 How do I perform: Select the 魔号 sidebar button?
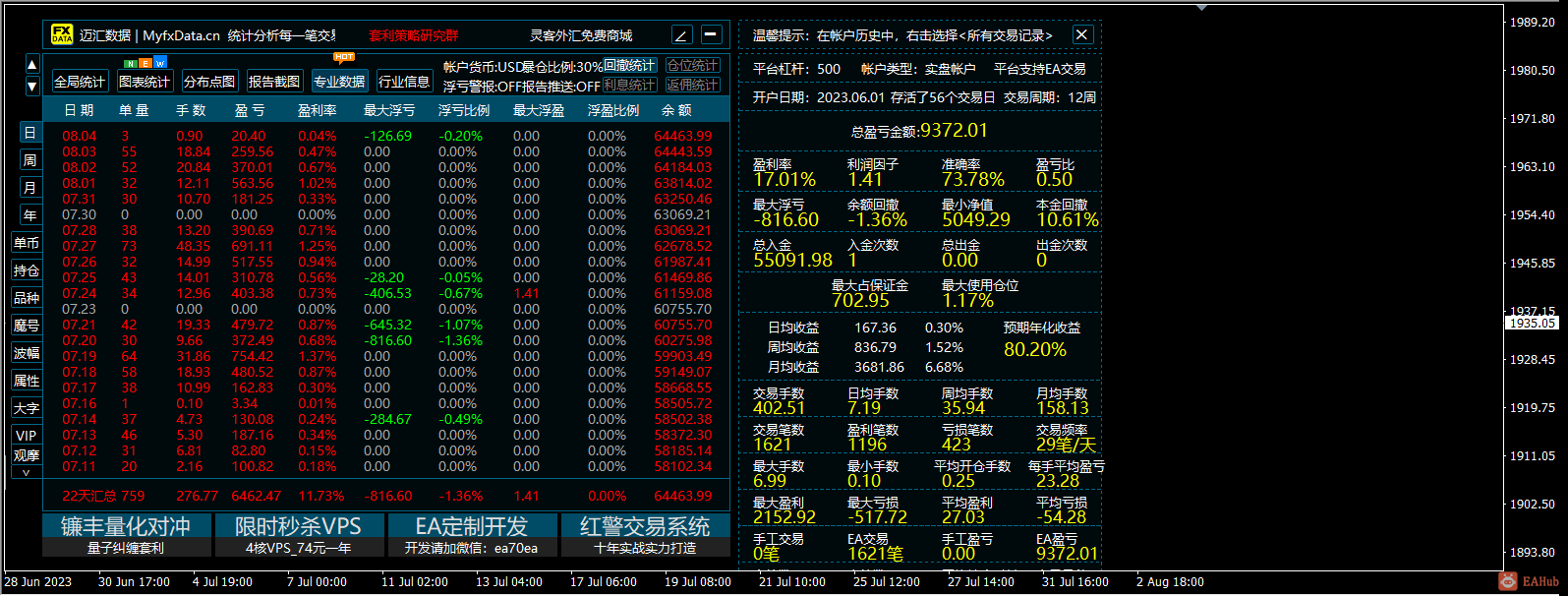pos(27,326)
